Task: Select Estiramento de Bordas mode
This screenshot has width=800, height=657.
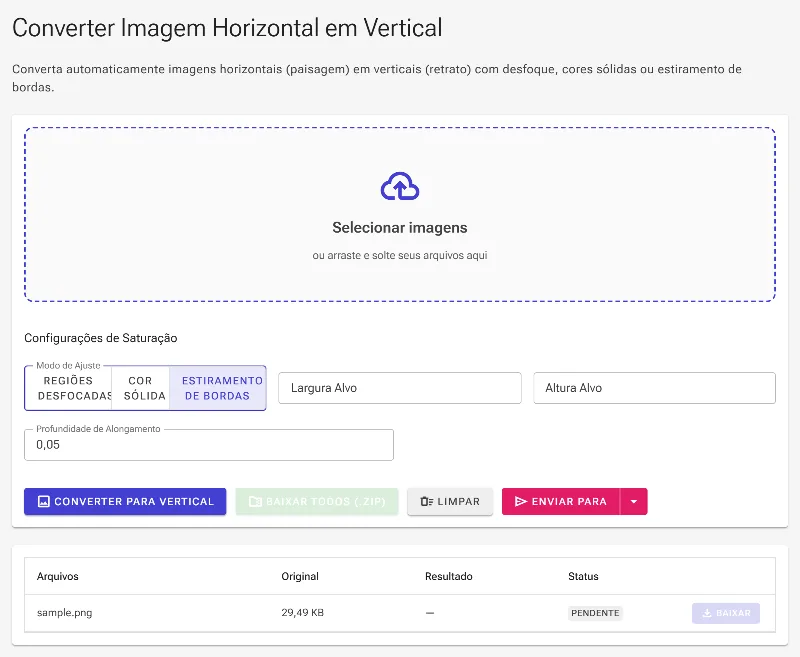Action: click(218, 388)
